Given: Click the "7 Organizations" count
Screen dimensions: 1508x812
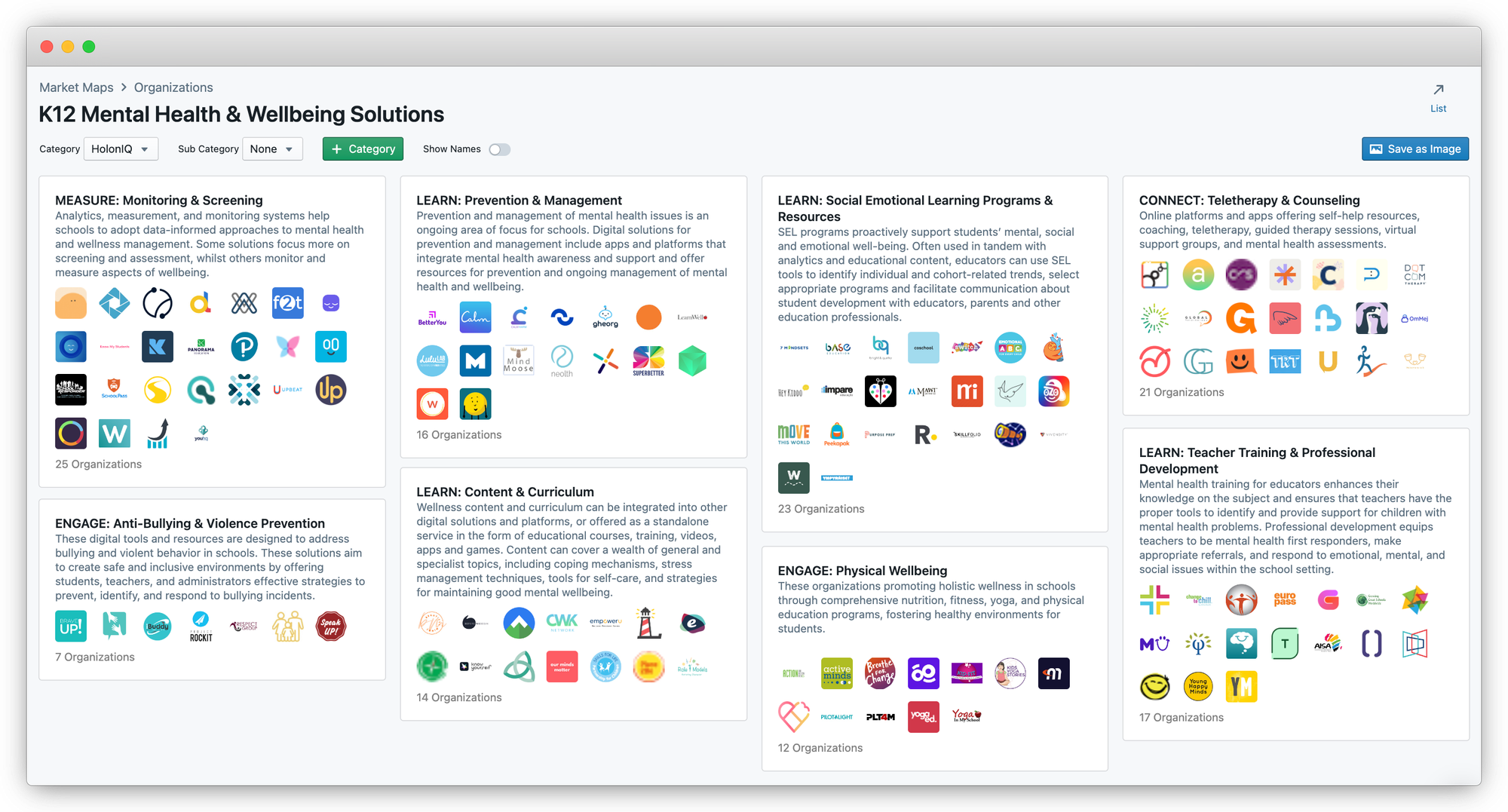Looking at the screenshot, I should (x=95, y=657).
